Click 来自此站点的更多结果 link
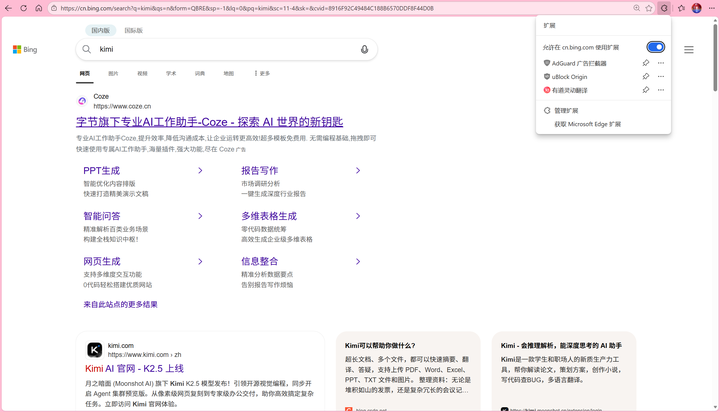This screenshot has width=720, height=412. pos(120,305)
